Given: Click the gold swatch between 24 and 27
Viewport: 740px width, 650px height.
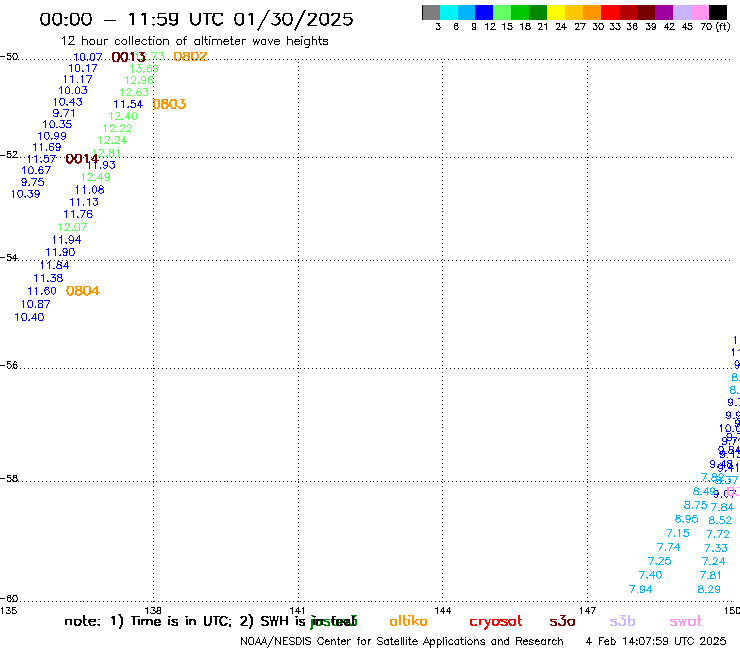Looking at the screenshot, I should click(574, 12).
